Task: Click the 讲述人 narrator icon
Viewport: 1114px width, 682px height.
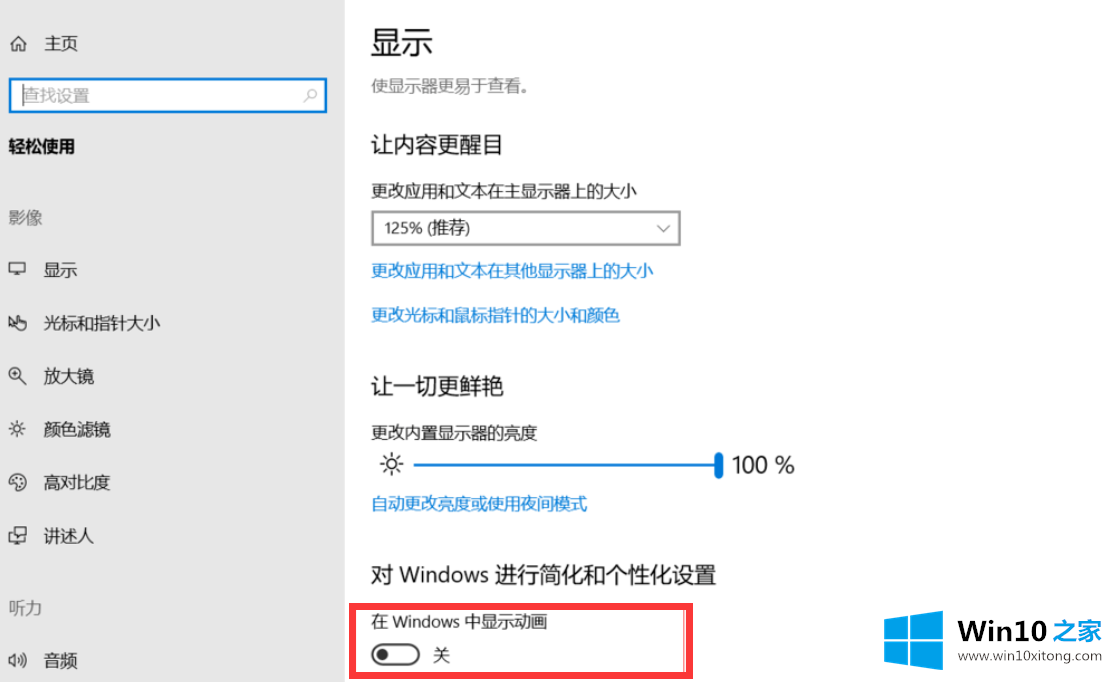Action: 17,535
